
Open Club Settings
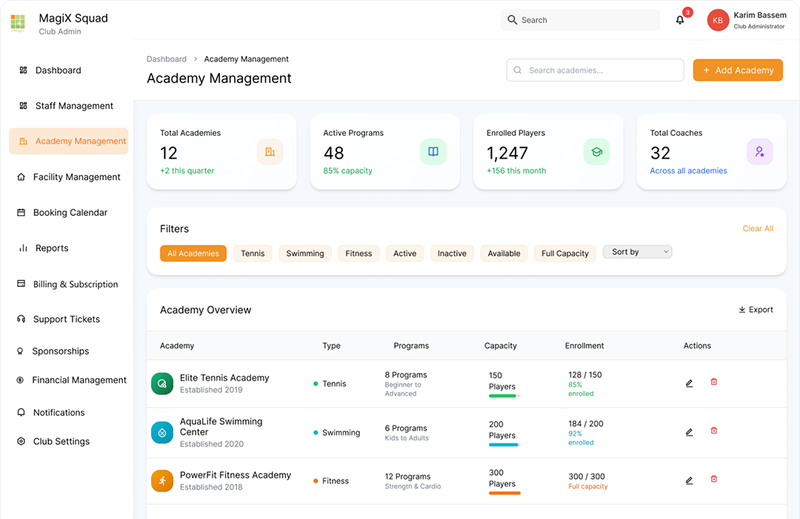point(54,441)
